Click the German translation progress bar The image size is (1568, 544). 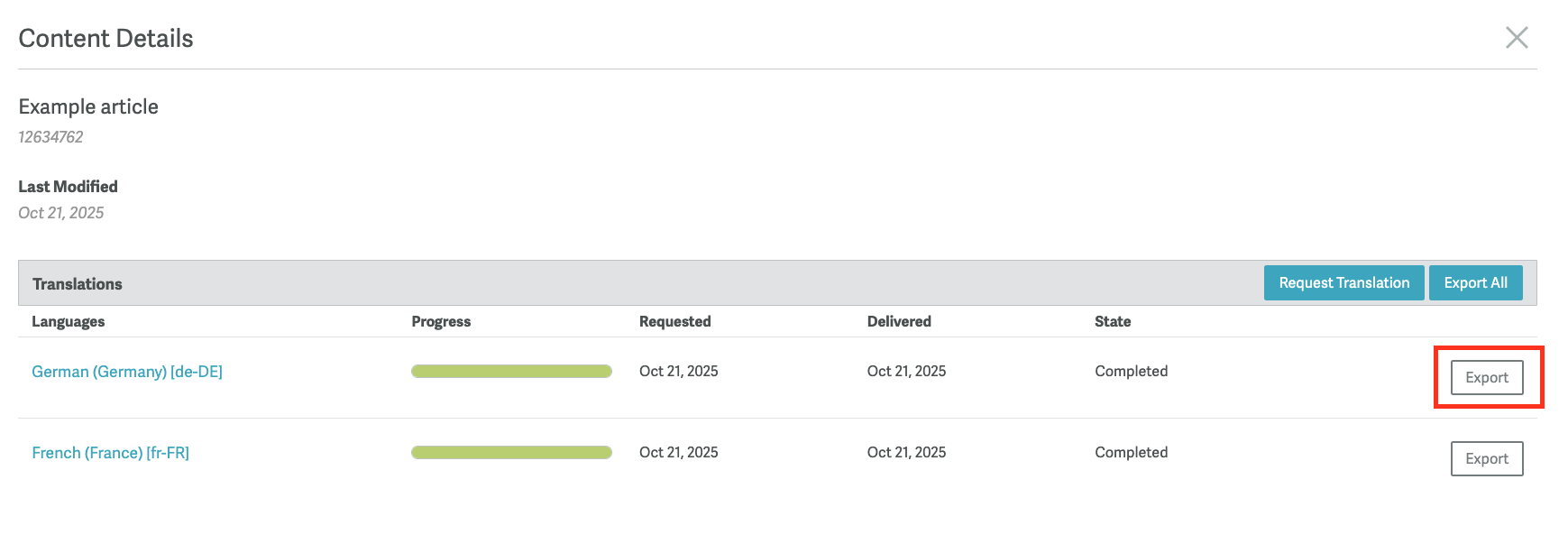tap(511, 372)
